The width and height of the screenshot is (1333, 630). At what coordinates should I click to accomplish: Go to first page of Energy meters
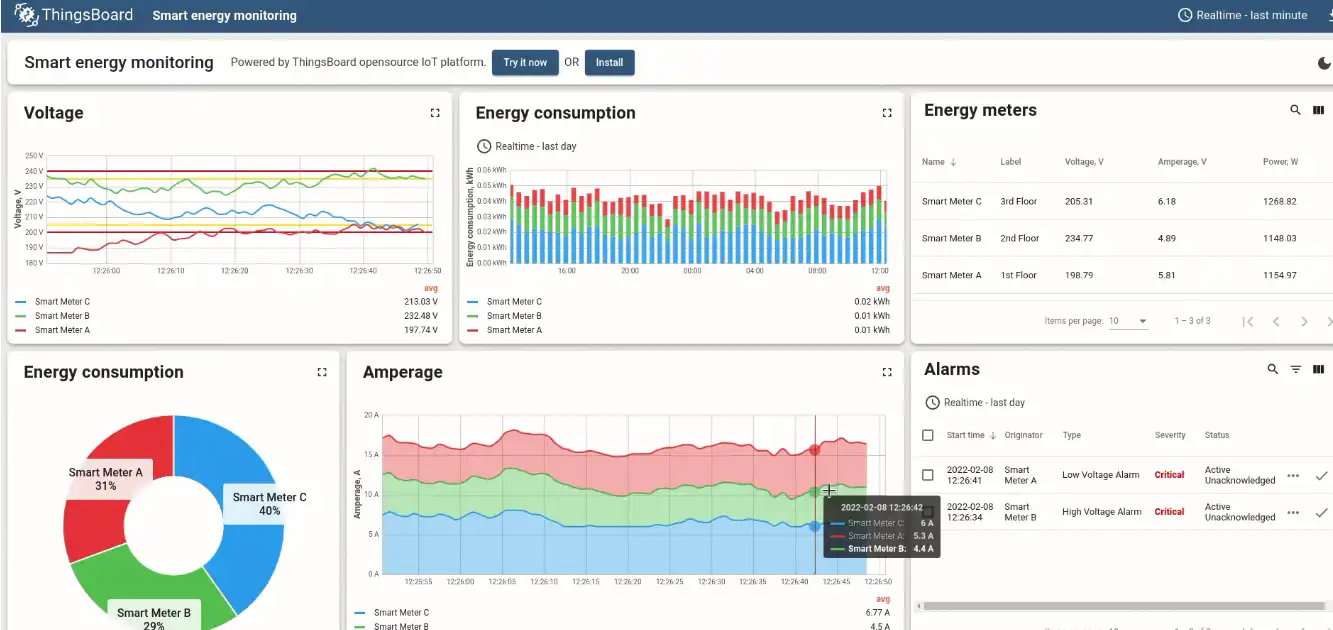click(x=1248, y=321)
